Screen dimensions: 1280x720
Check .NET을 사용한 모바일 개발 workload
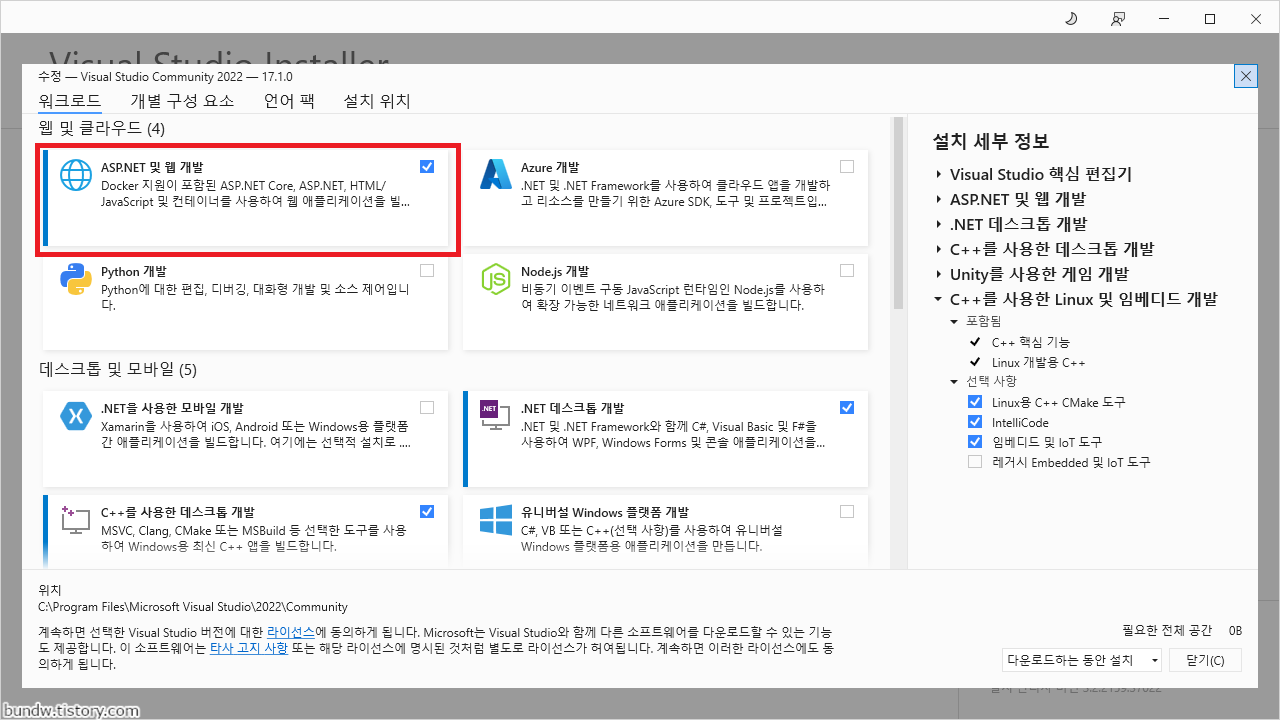[x=427, y=407]
